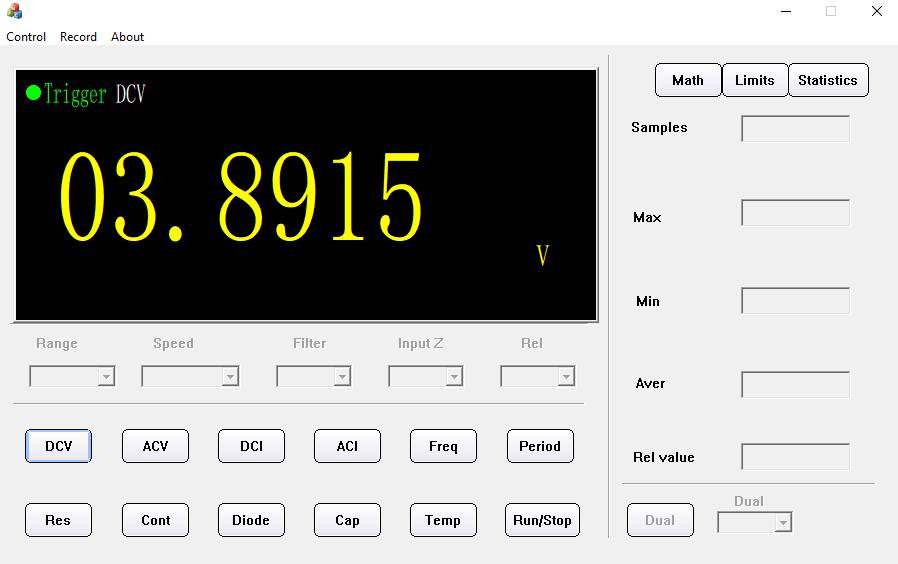Switch to the Math tab
The image size is (898, 564).
tap(688, 80)
